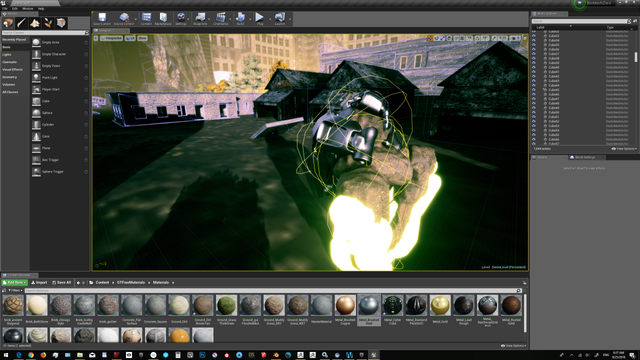This screenshot has height=360, width=640.
Task: Toggle visibility eye for Cube50
Action: tap(533, 112)
